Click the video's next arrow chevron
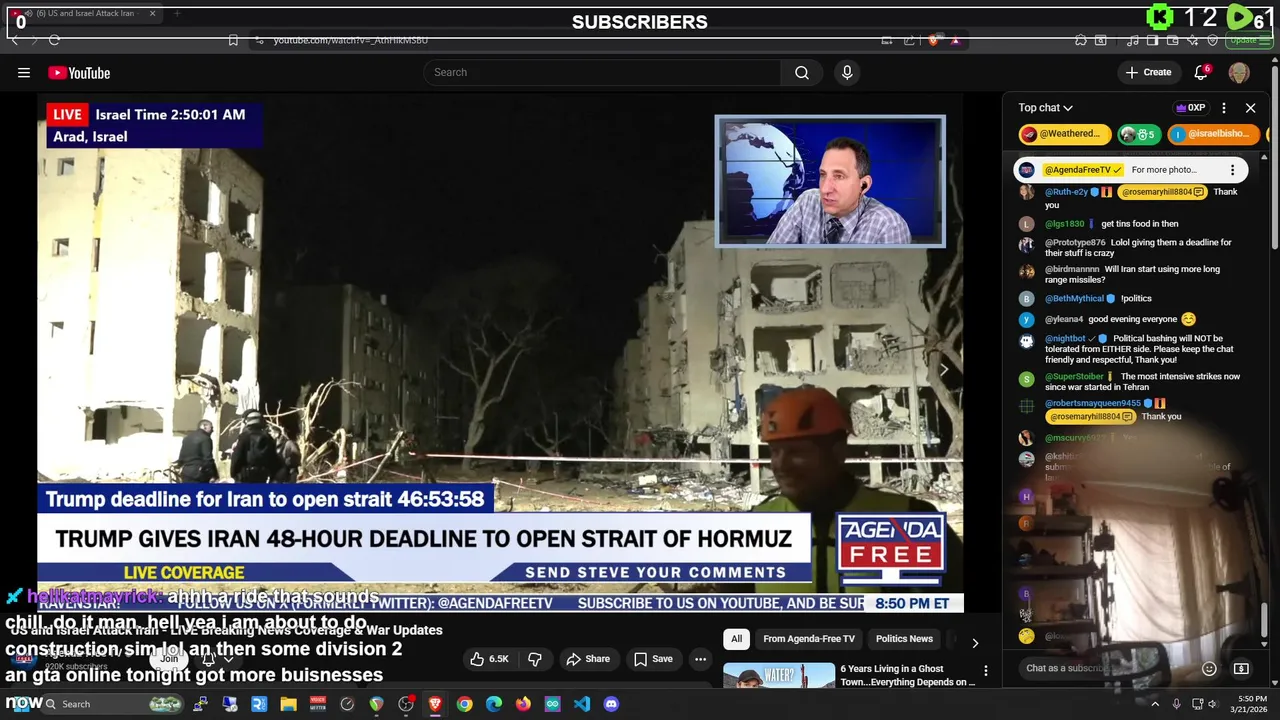 944,370
